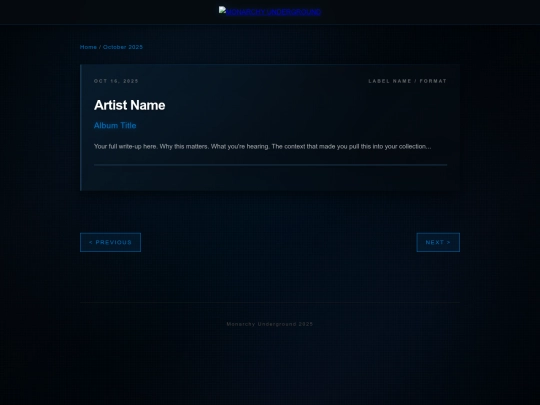Click the OCT 16, 2025 date label
Viewport: 540px width, 405px height.
point(116,81)
